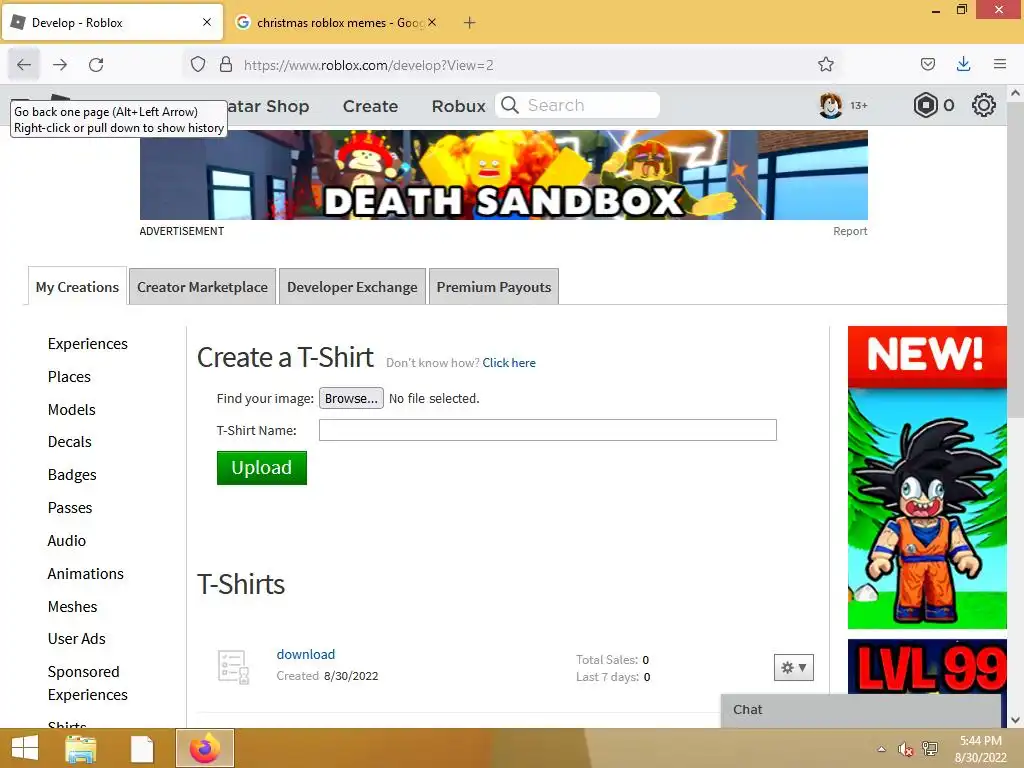The width and height of the screenshot is (1024, 768).
Task: Select Meshes in the sidebar
Action: pyautogui.click(x=72, y=607)
